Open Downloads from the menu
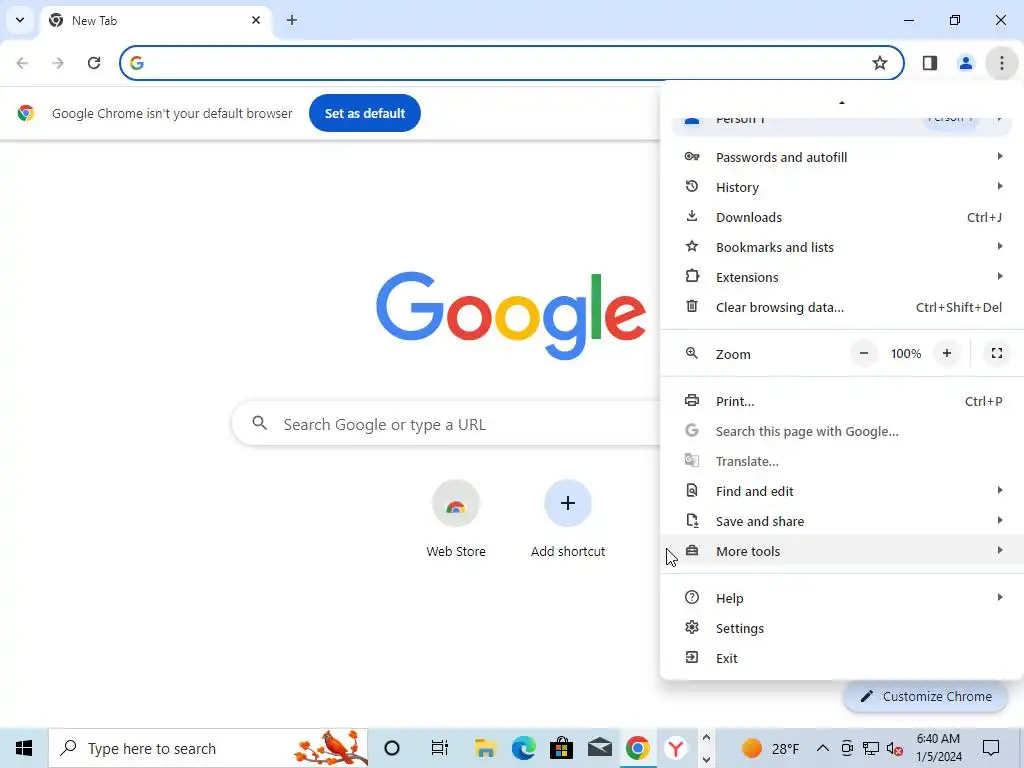Screen dimensions: 1024x768 pos(842,217)
